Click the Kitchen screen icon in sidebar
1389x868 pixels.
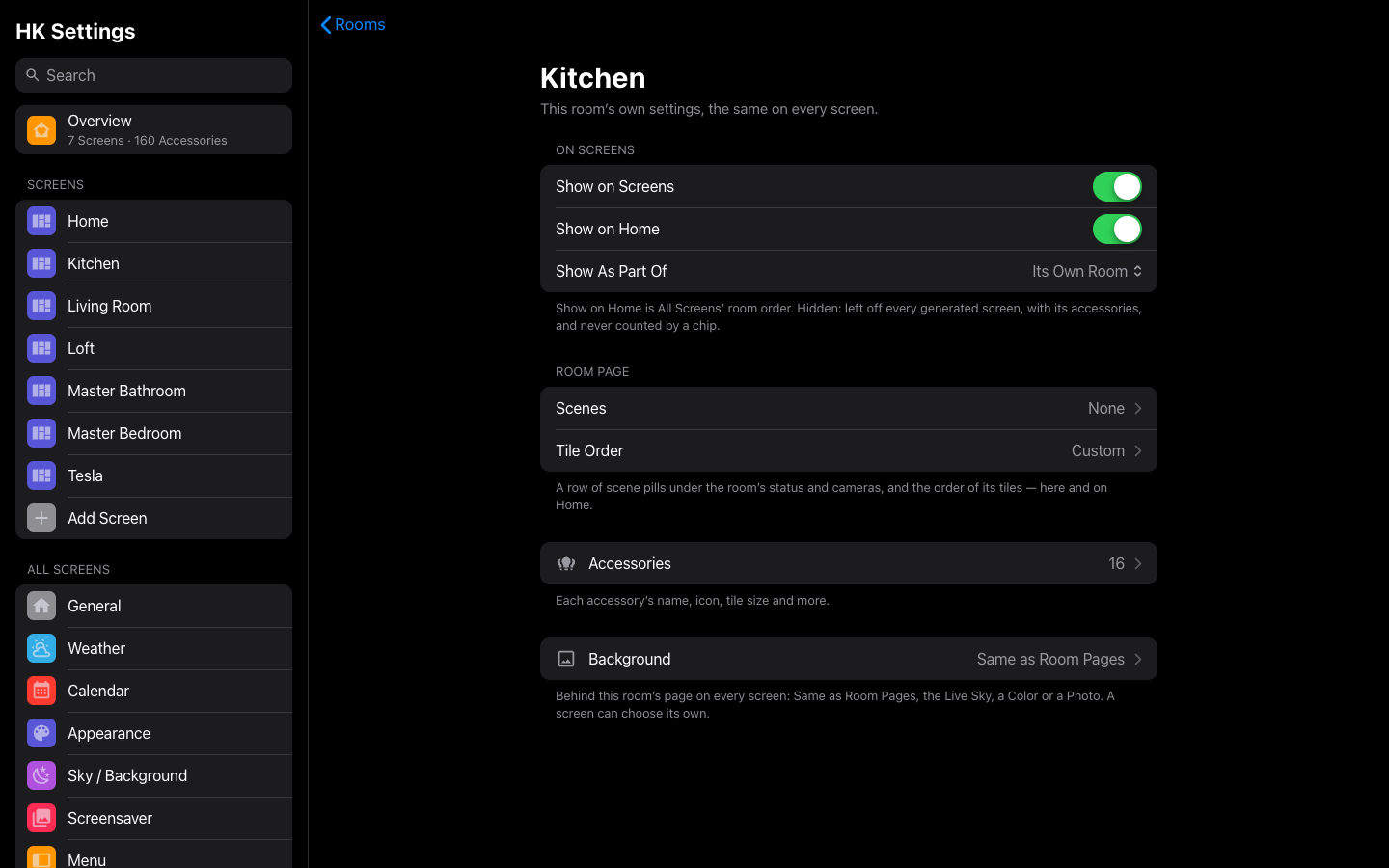(41, 263)
